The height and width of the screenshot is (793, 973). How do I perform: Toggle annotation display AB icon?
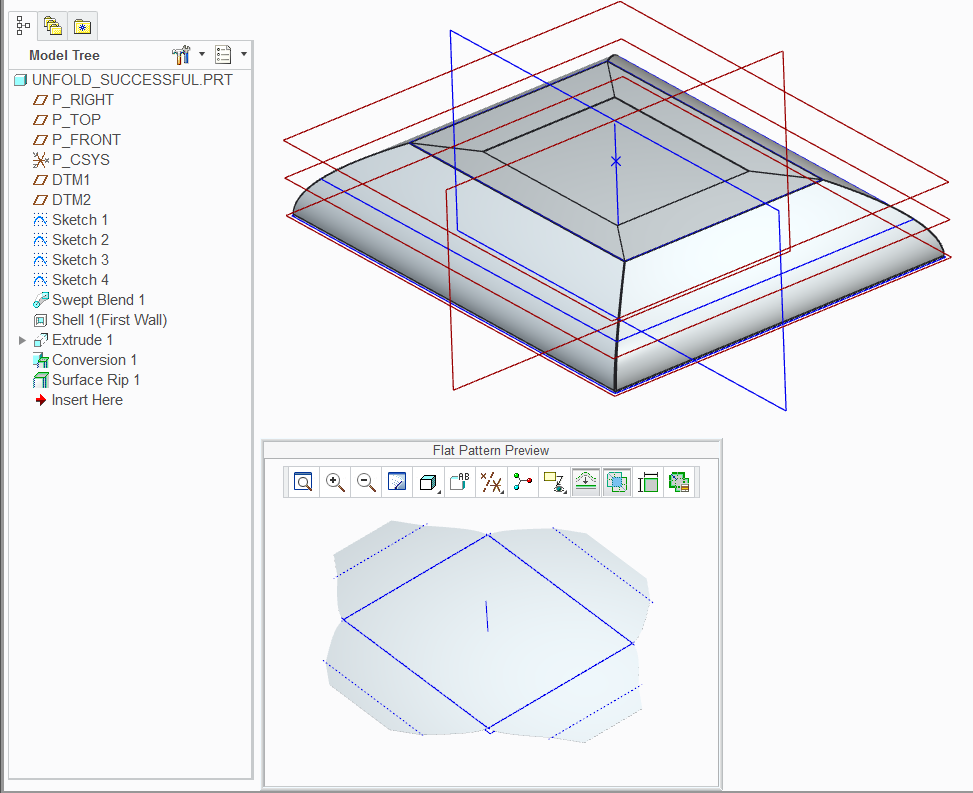click(x=460, y=482)
